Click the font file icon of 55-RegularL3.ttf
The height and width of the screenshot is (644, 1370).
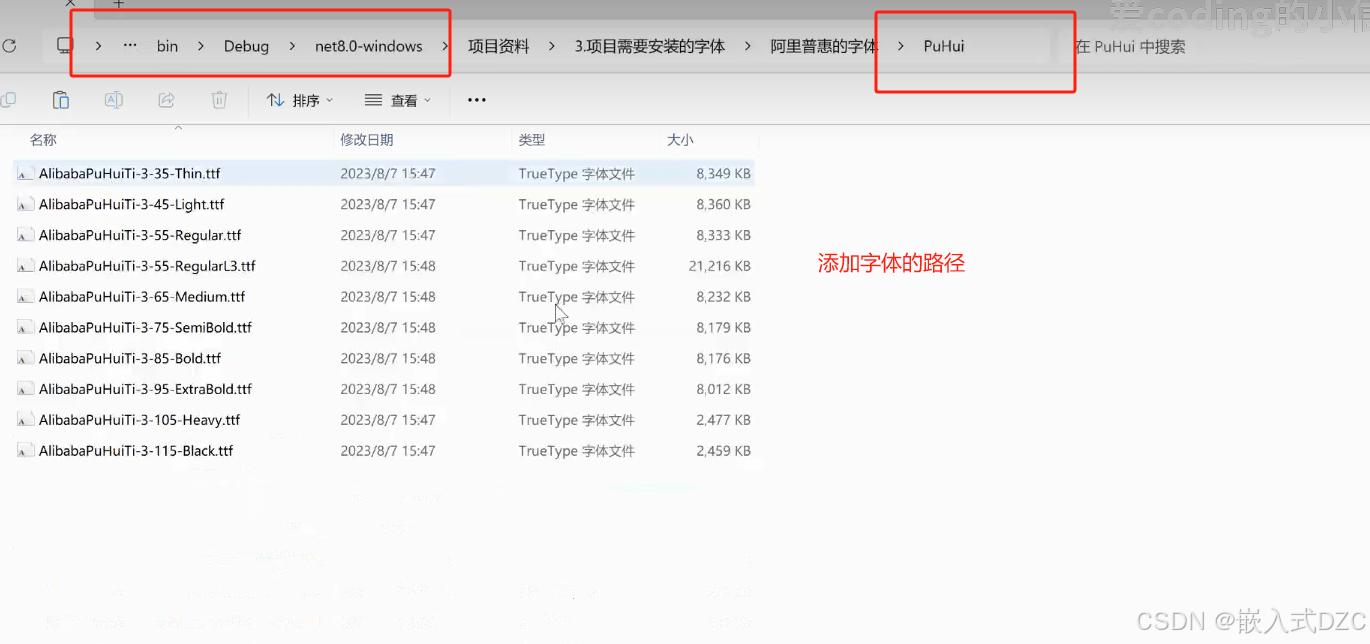point(26,266)
